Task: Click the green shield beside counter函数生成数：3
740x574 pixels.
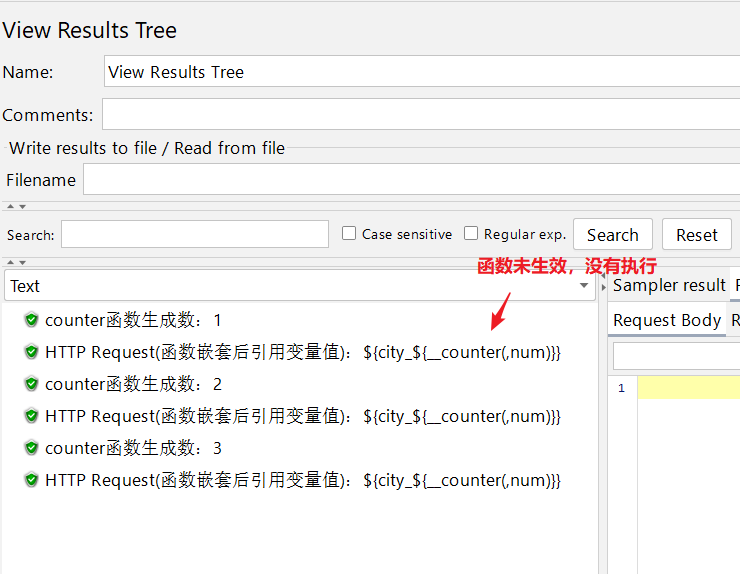Action: (x=31, y=448)
